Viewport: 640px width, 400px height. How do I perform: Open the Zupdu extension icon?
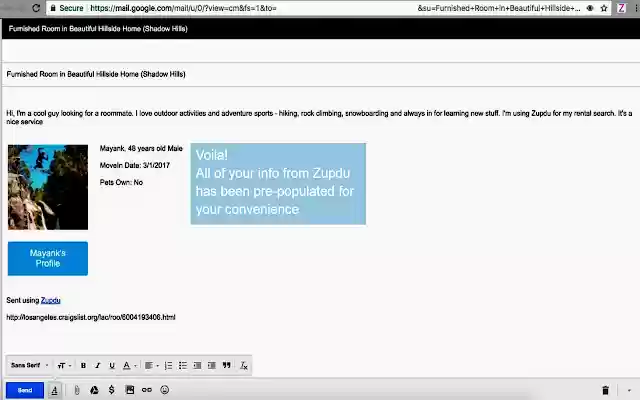[621, 8]
